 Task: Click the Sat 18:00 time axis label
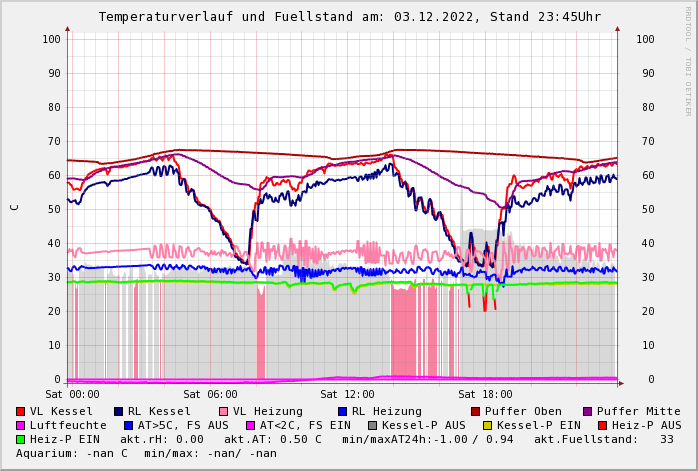(485, 394)
